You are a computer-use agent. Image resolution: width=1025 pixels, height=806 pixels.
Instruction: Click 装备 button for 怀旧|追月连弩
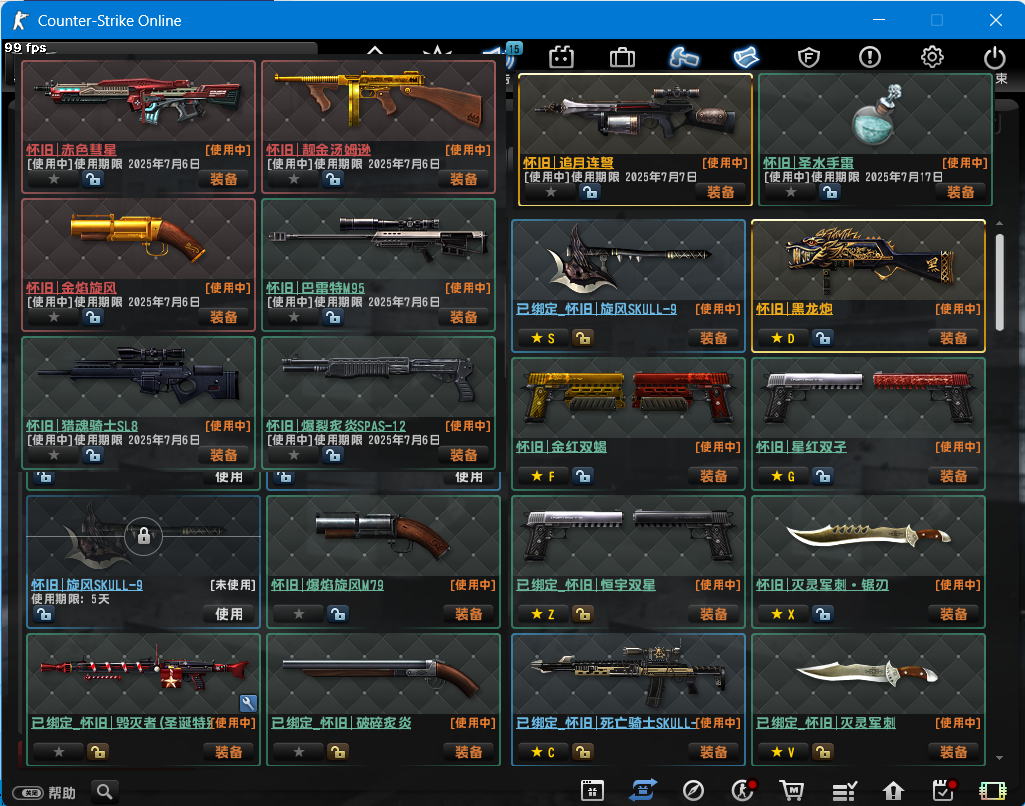(x=720, y=192)
